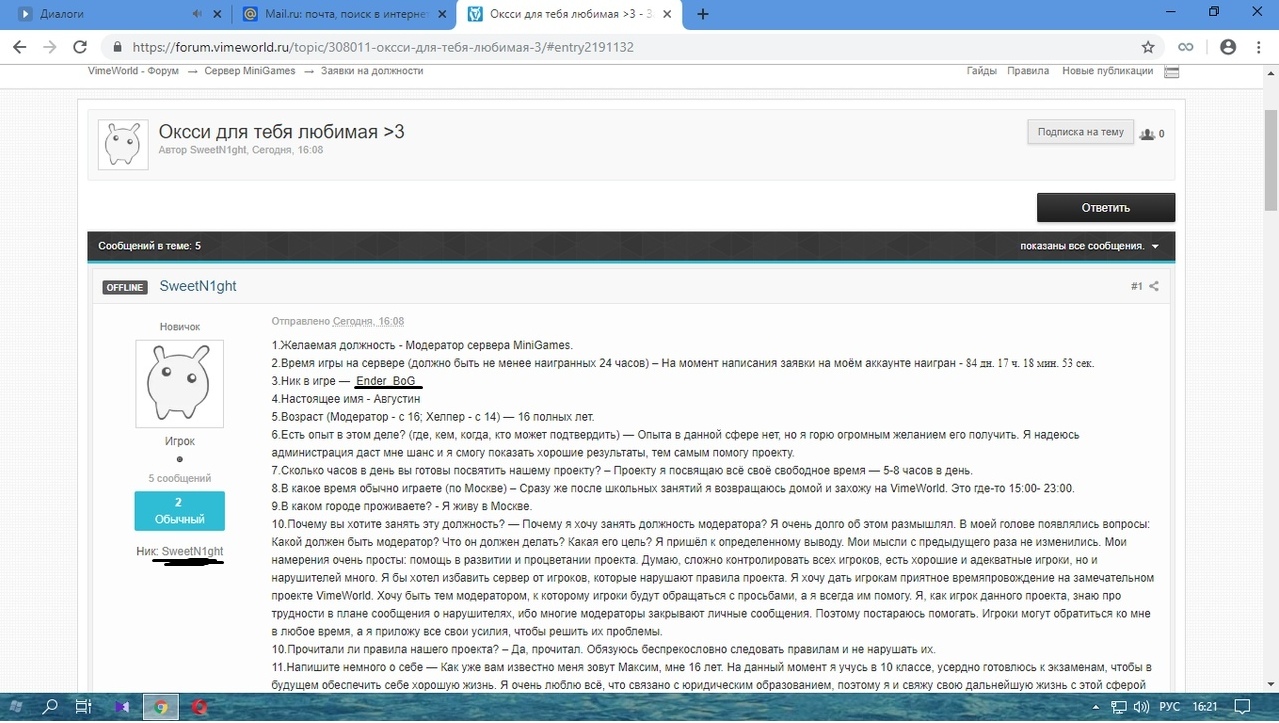This screenshot has width=1279, height=723.
Task: Click the 5 сообщений count
Action: point(180,478)
